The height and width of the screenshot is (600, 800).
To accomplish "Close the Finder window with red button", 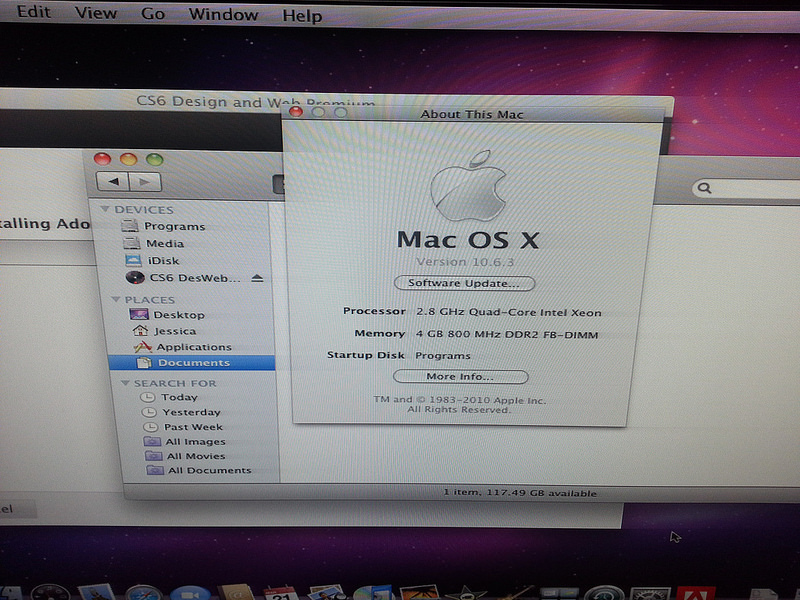I will 103,159.
